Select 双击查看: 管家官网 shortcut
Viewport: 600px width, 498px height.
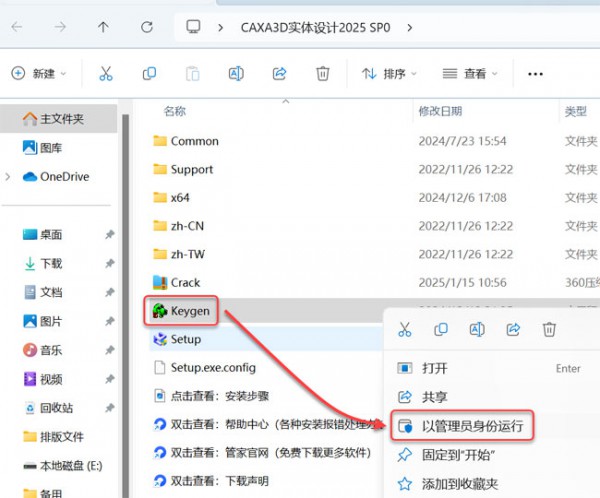point(262,452)
